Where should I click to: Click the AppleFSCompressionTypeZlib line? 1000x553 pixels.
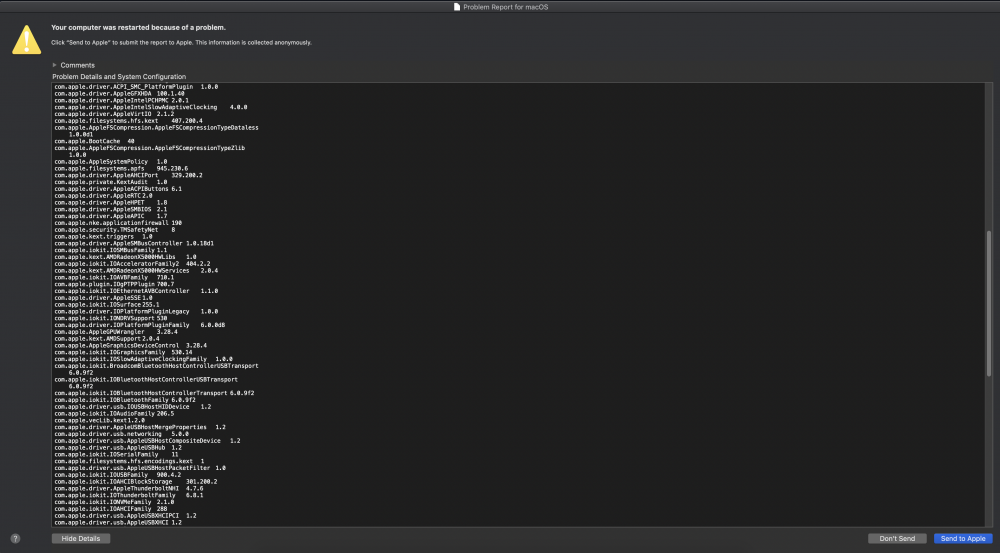click(149, 148)
